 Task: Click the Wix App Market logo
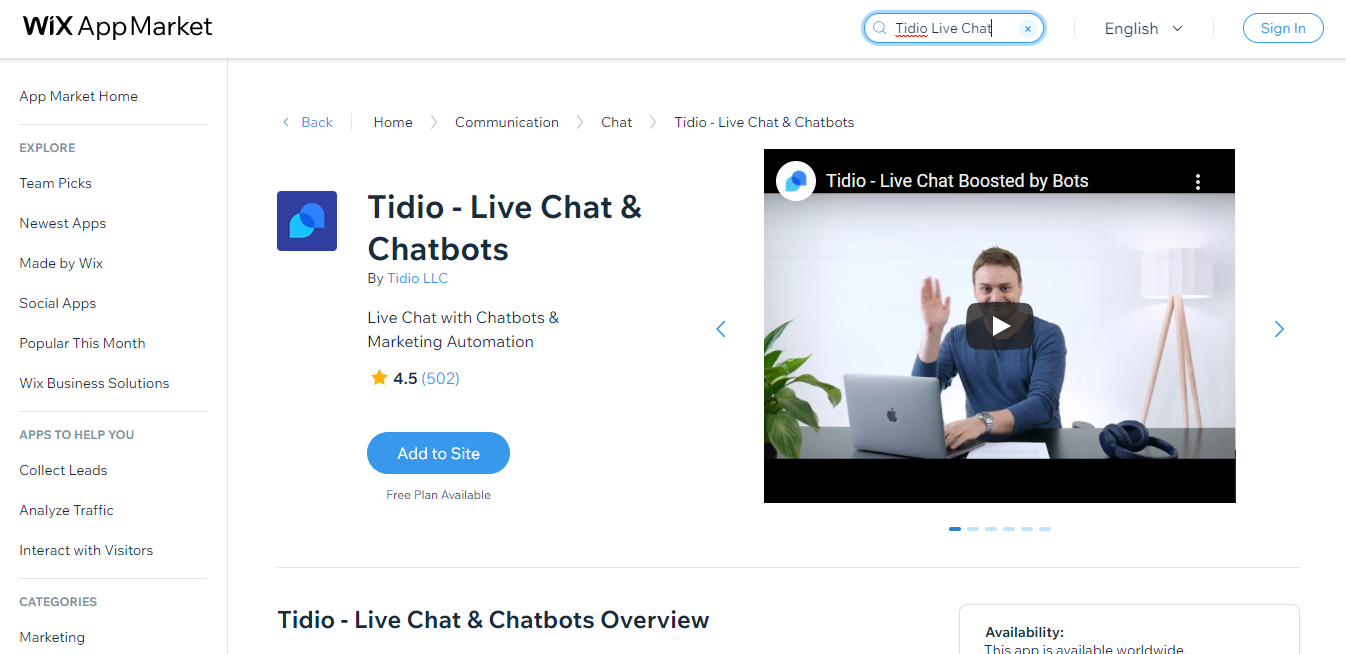(x=117, y=27)
